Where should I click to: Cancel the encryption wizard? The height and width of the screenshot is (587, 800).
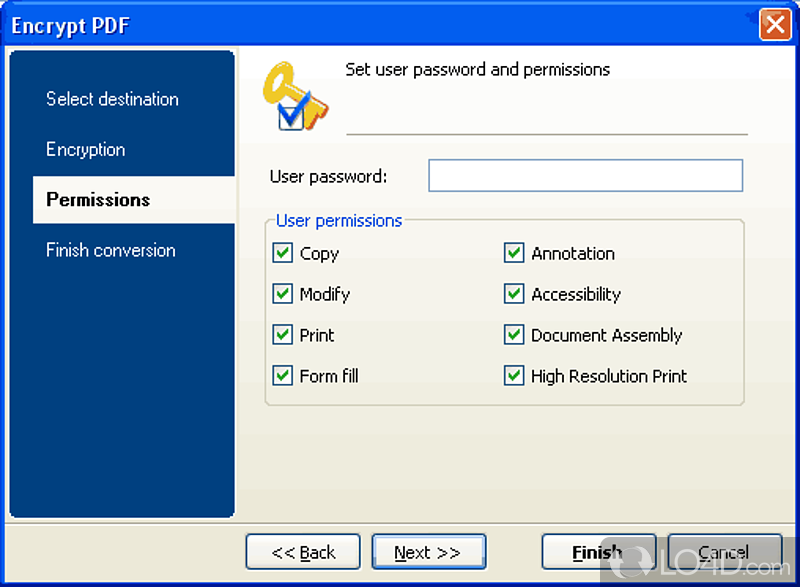[x=724, y=552]
